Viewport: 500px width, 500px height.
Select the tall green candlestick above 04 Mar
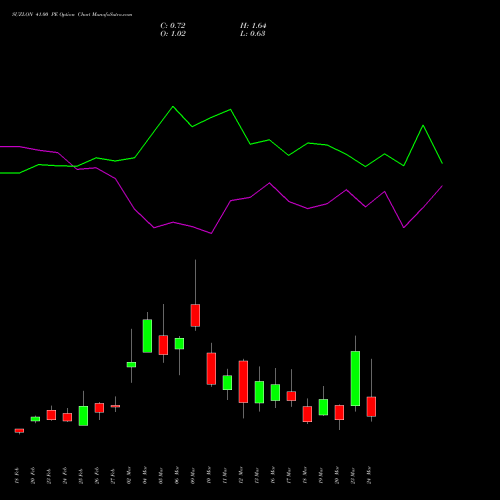[147, 336]
